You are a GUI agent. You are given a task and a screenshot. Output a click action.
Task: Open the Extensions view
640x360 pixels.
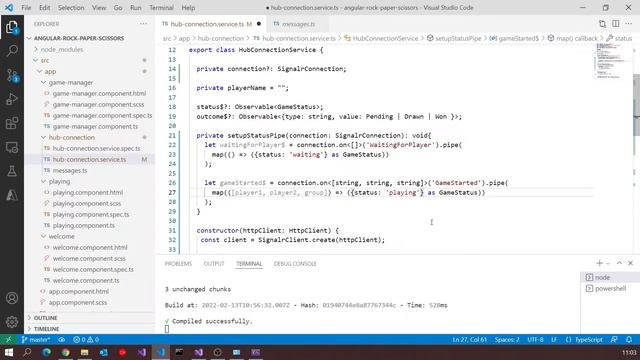click(x=12, y=123)
